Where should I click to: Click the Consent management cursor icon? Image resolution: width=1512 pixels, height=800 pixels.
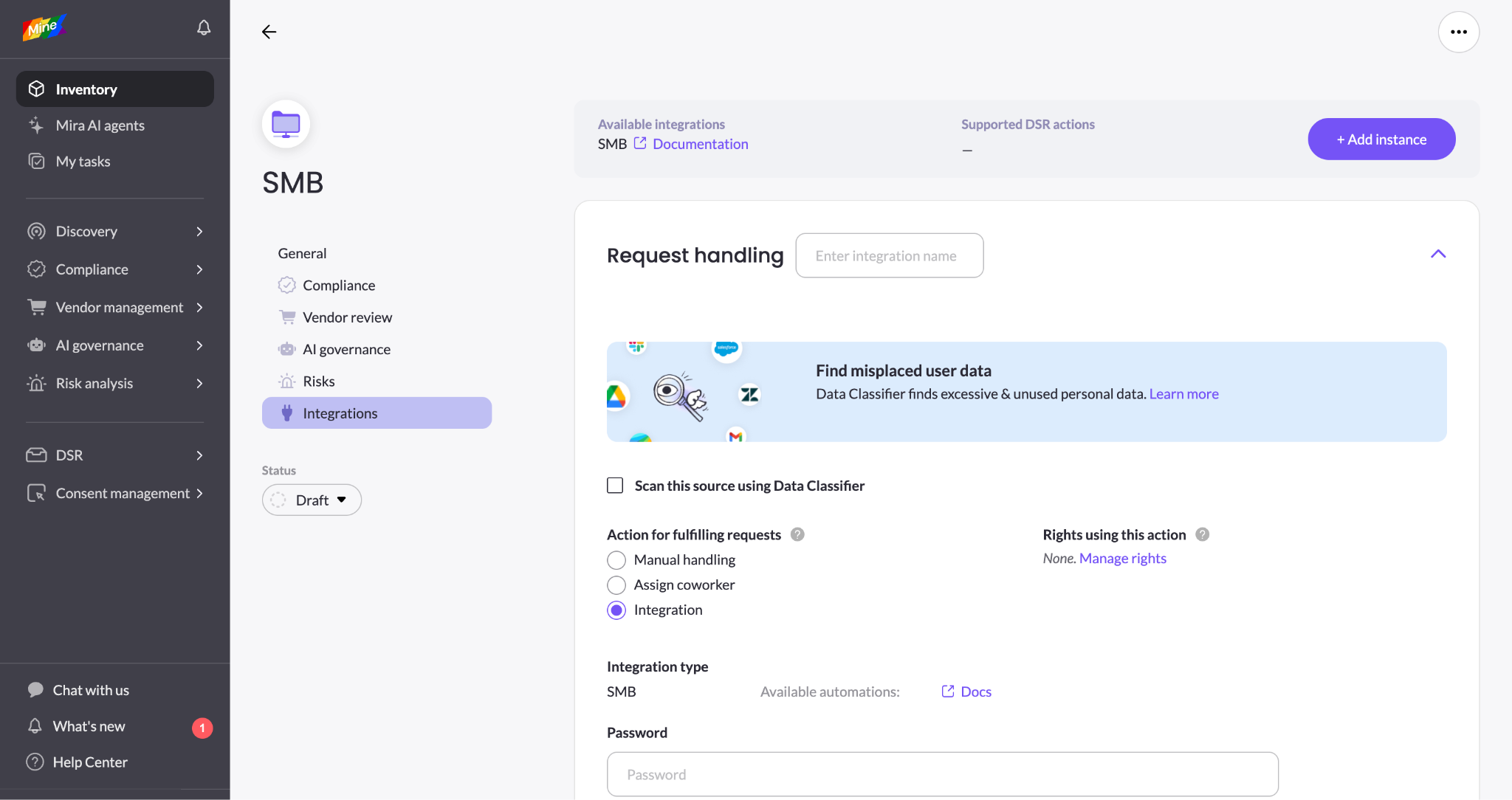pos(36,493)
